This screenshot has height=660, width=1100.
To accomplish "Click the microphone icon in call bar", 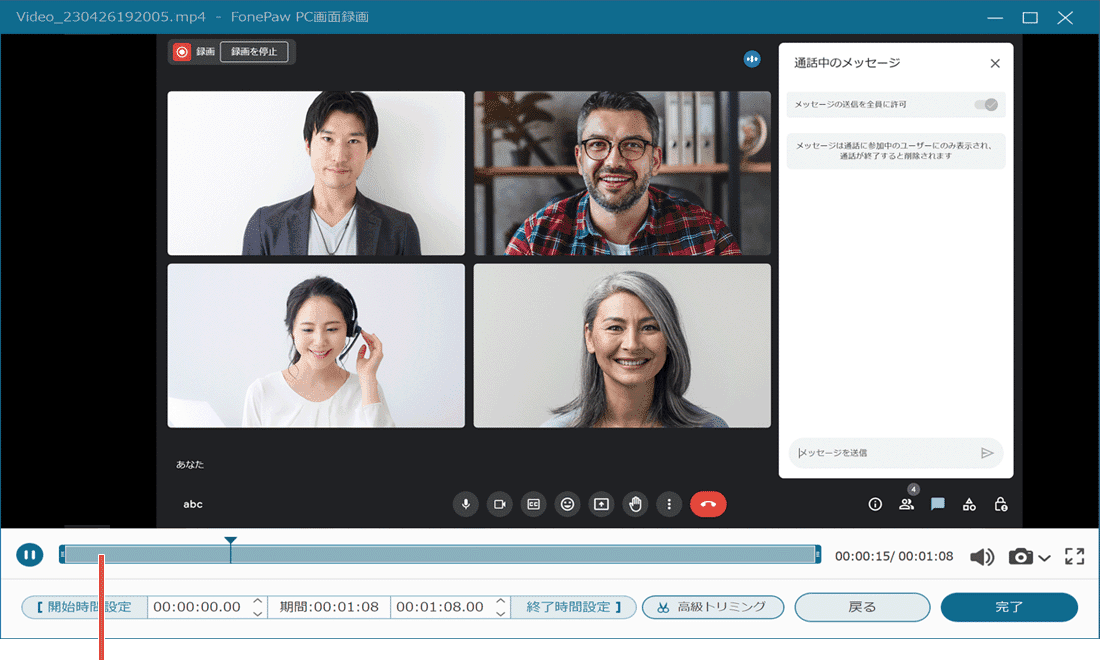I will tap(465, 504).
